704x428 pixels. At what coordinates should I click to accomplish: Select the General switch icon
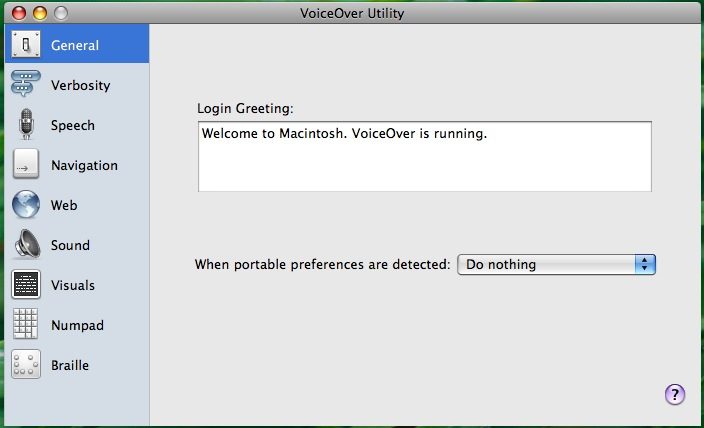[26, 44]
